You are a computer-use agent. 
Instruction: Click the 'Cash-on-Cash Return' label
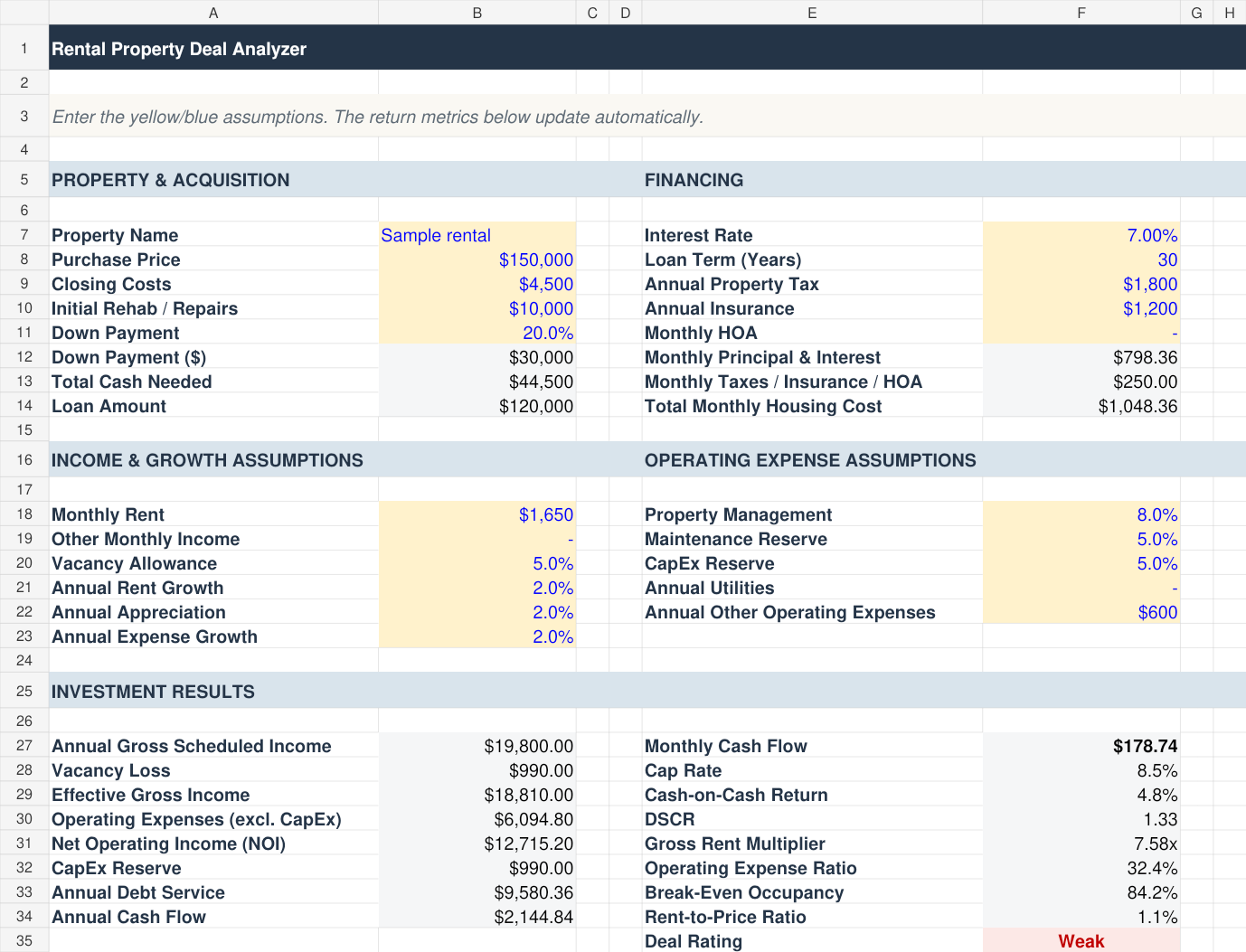(x=736, y=795)
